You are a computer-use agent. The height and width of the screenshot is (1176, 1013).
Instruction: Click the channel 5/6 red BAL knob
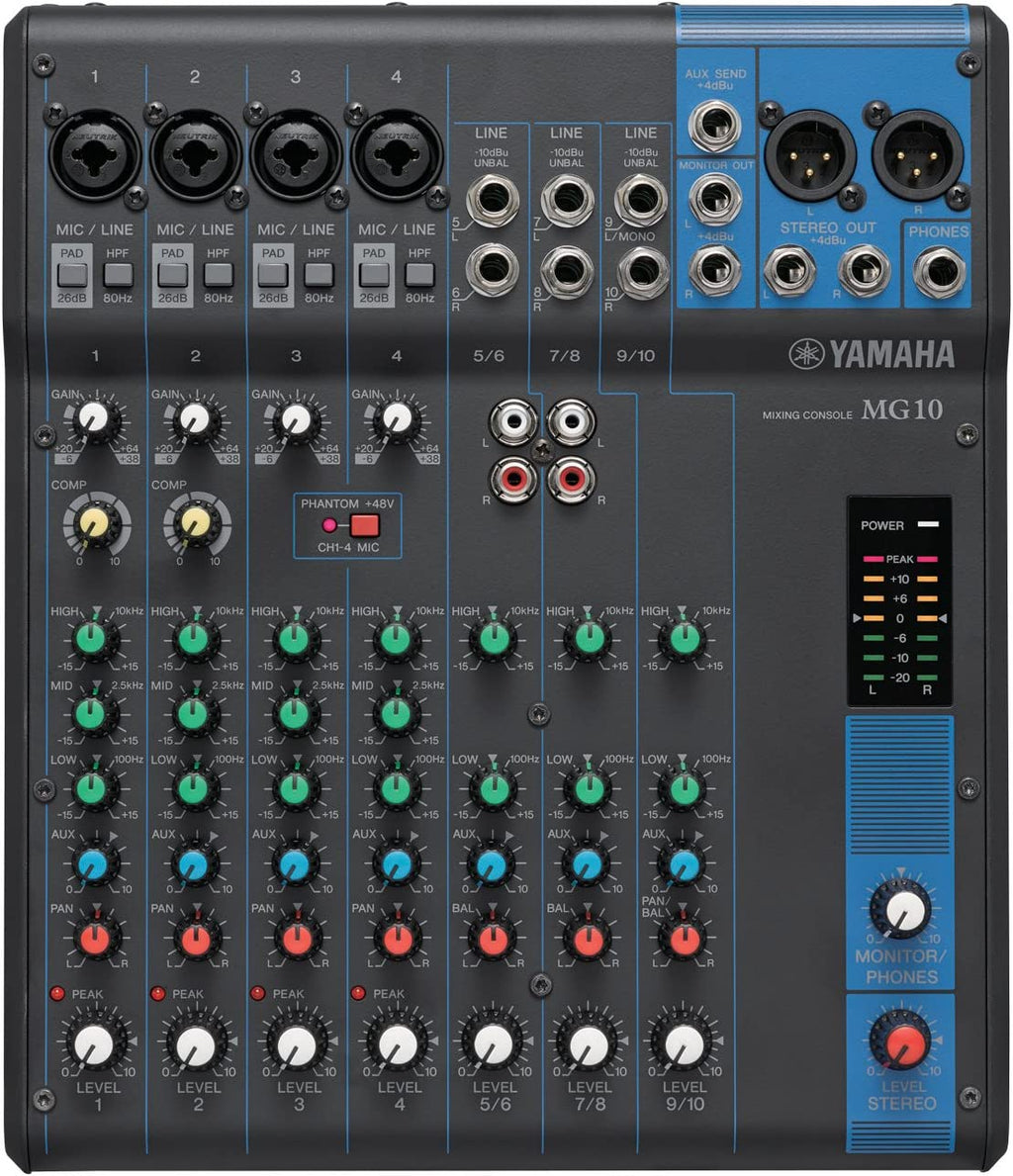pyautogui.click(x=493, y=938)
